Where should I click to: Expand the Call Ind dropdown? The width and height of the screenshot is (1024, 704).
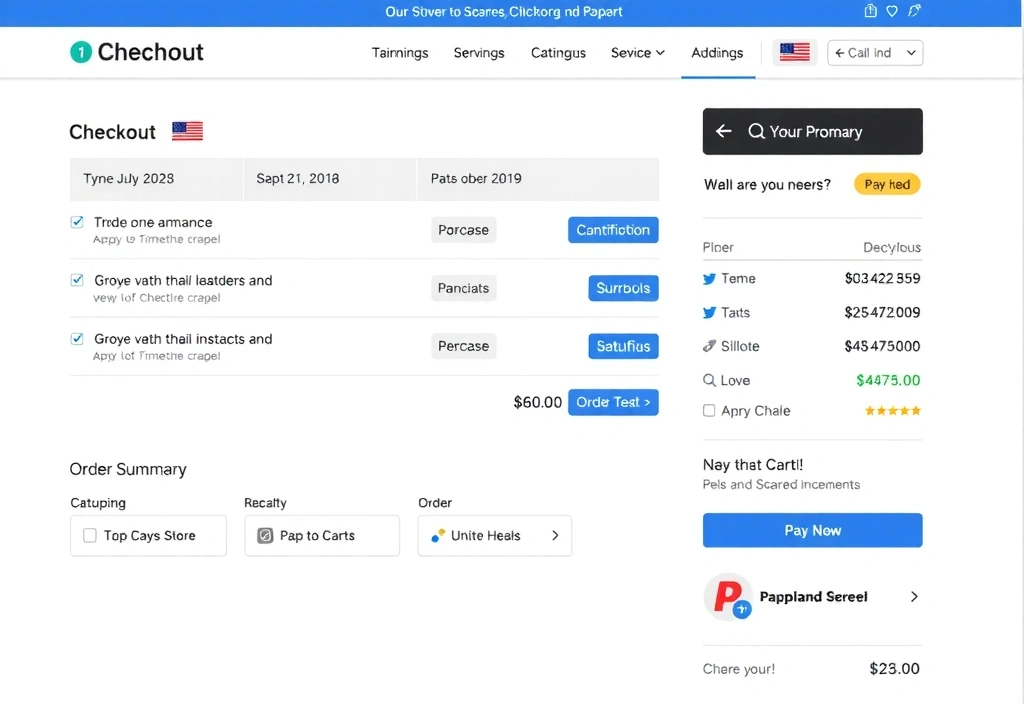coord(875,52)
